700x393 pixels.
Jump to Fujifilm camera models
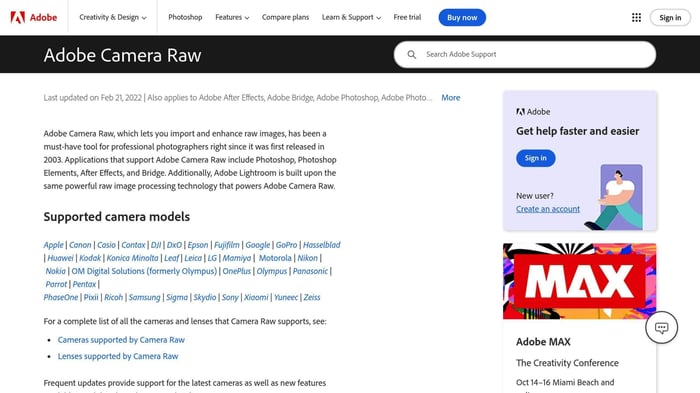227,245
